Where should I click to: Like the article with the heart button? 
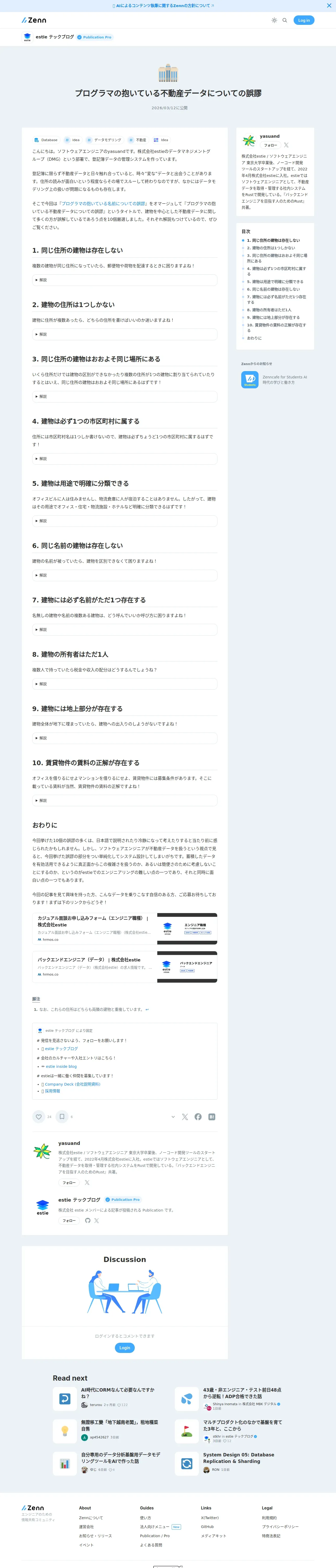click(x=39, y=1116)
